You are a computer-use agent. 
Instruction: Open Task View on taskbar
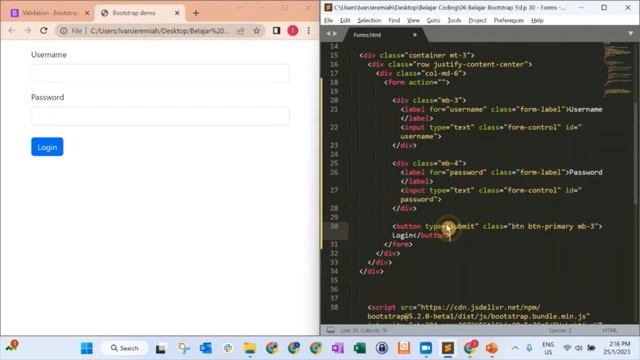160,348
